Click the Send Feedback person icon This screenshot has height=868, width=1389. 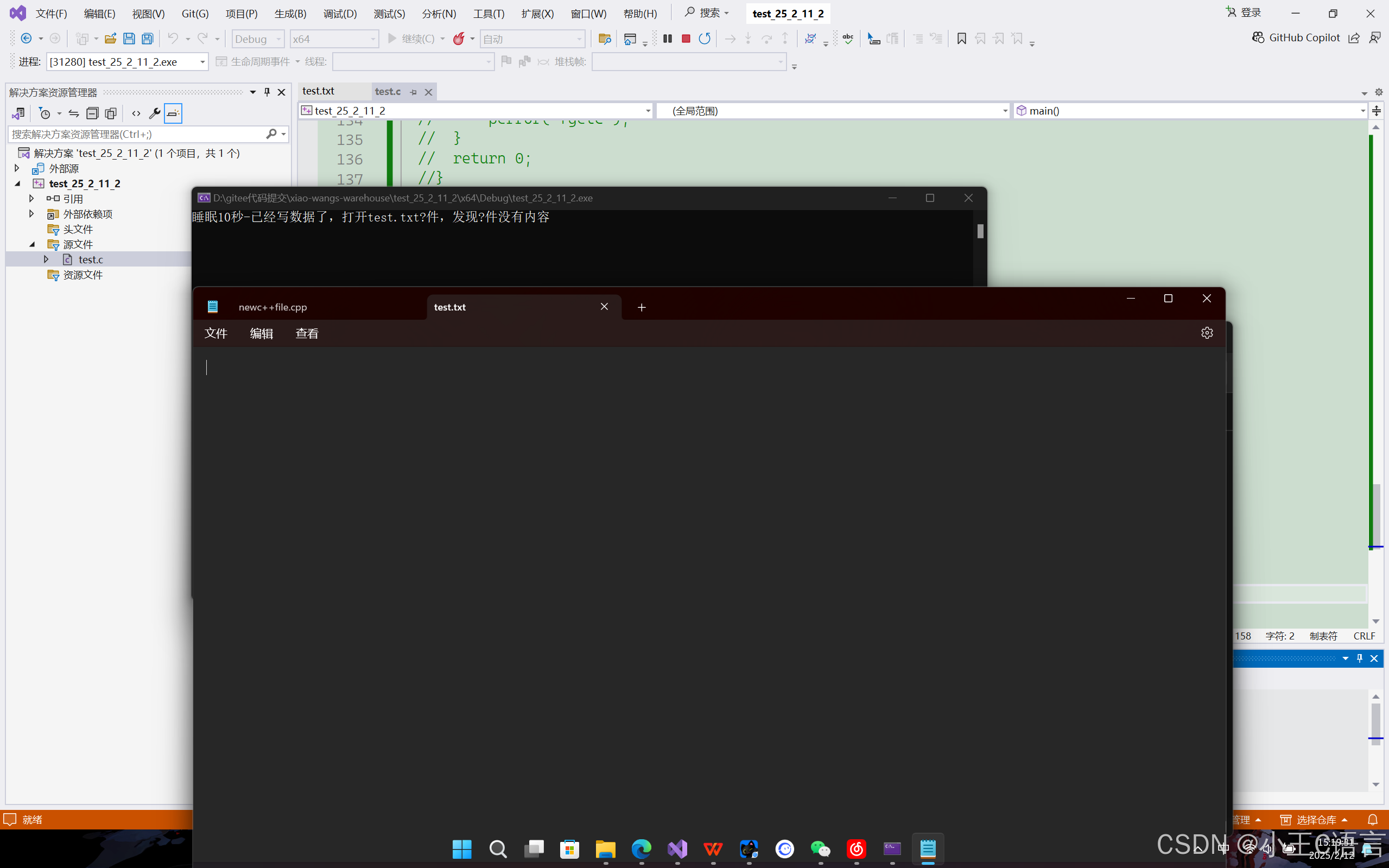point(1375,38)
